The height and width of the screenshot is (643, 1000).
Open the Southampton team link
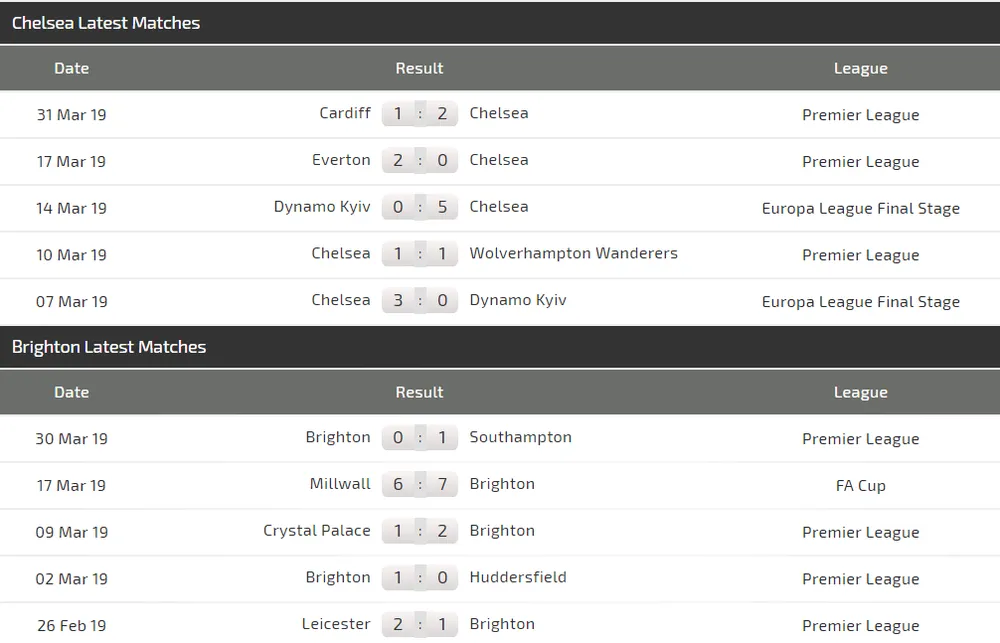(520, 437)
